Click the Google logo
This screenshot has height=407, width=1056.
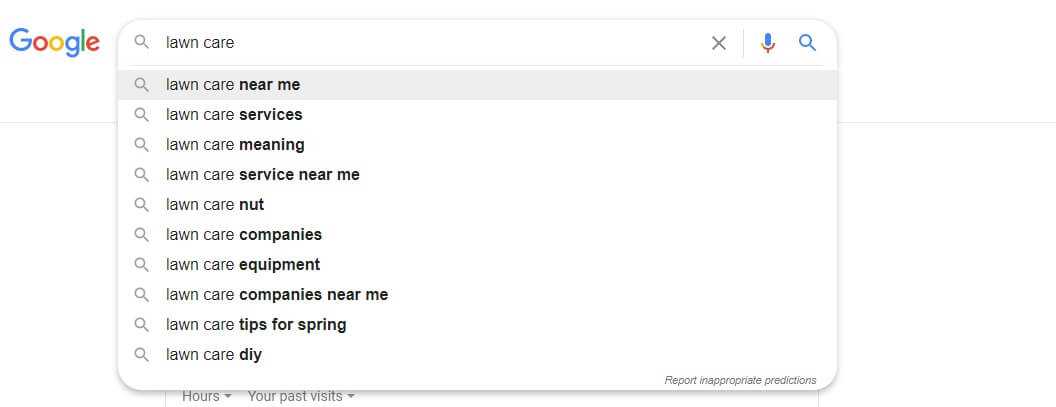(55, 42)
